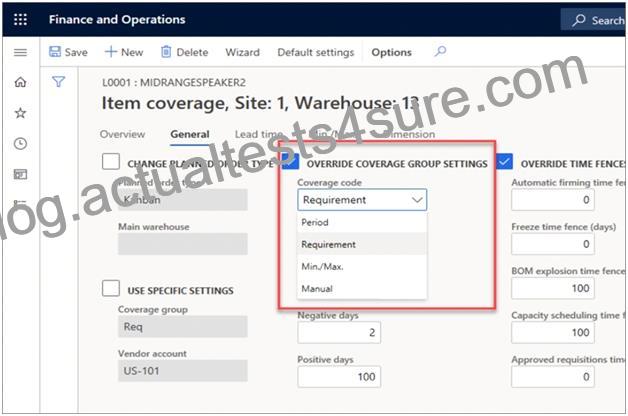This screenshot has width=628, height=416.
Task: Choose Min./Max. coverage code
Action: tap(362, 266)
